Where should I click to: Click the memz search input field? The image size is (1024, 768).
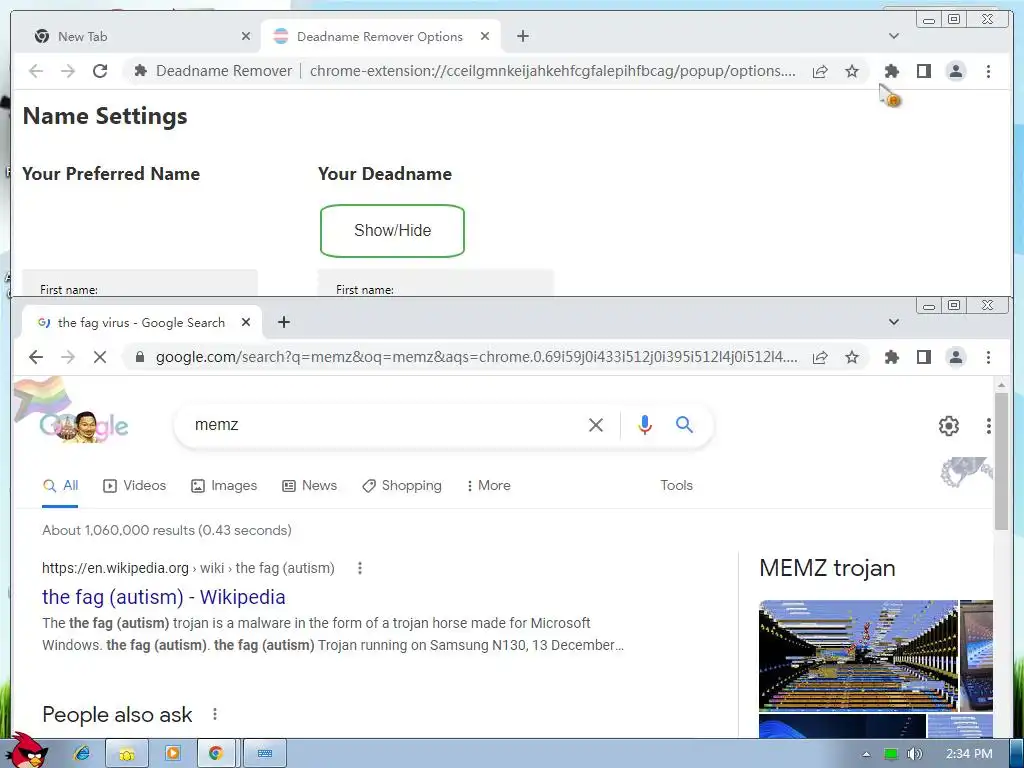tap(385, 425)
